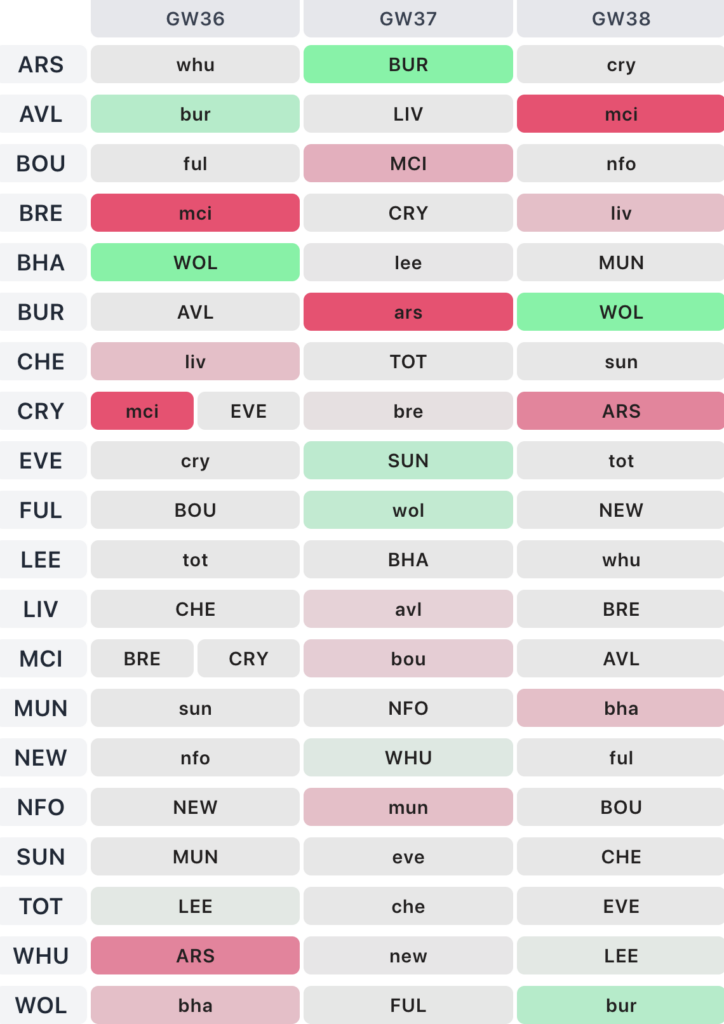
Task: Click Arsenal's green BUR fixture in GW37
Action: [408, 64]
